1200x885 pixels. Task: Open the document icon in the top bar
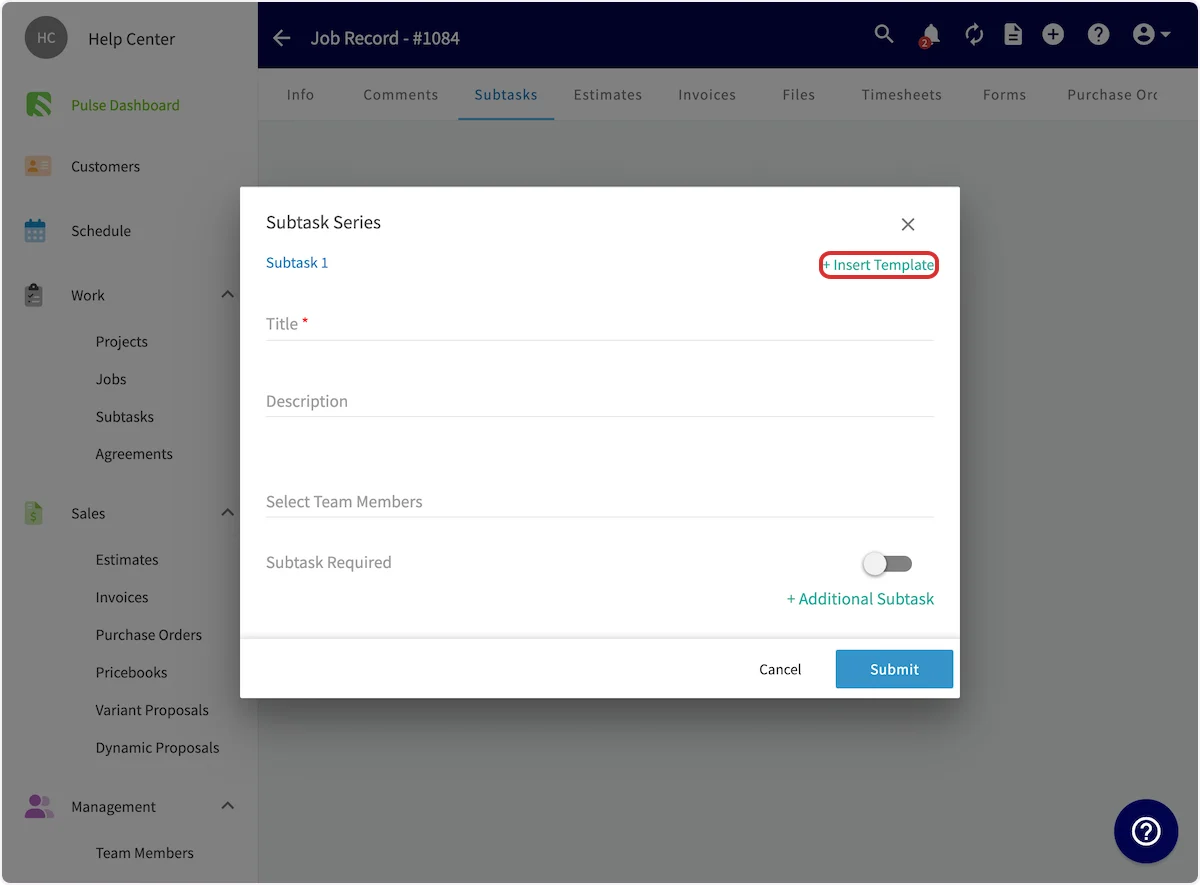(1013, 35)
